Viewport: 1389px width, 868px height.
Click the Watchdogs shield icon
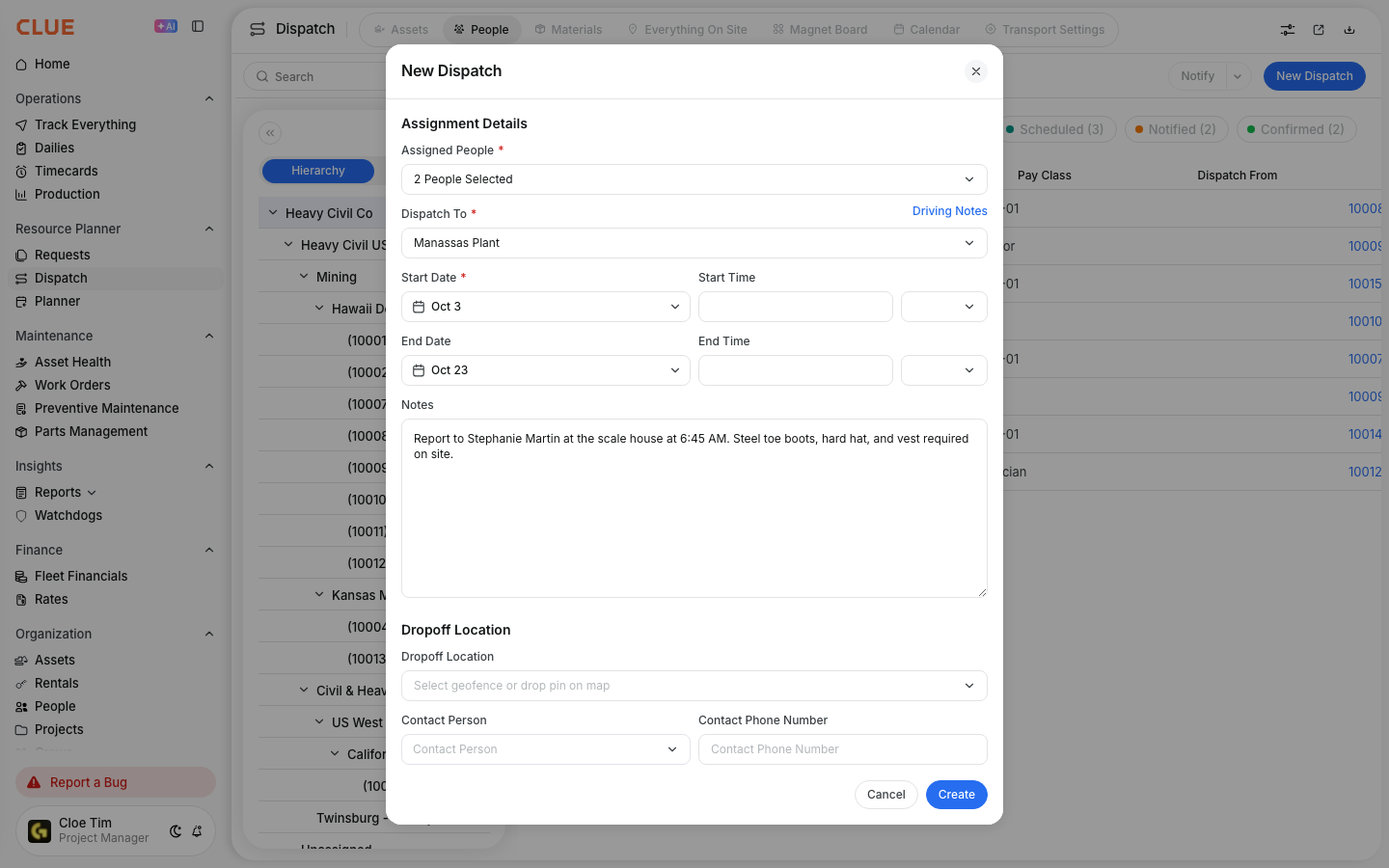tap(21, 516)
